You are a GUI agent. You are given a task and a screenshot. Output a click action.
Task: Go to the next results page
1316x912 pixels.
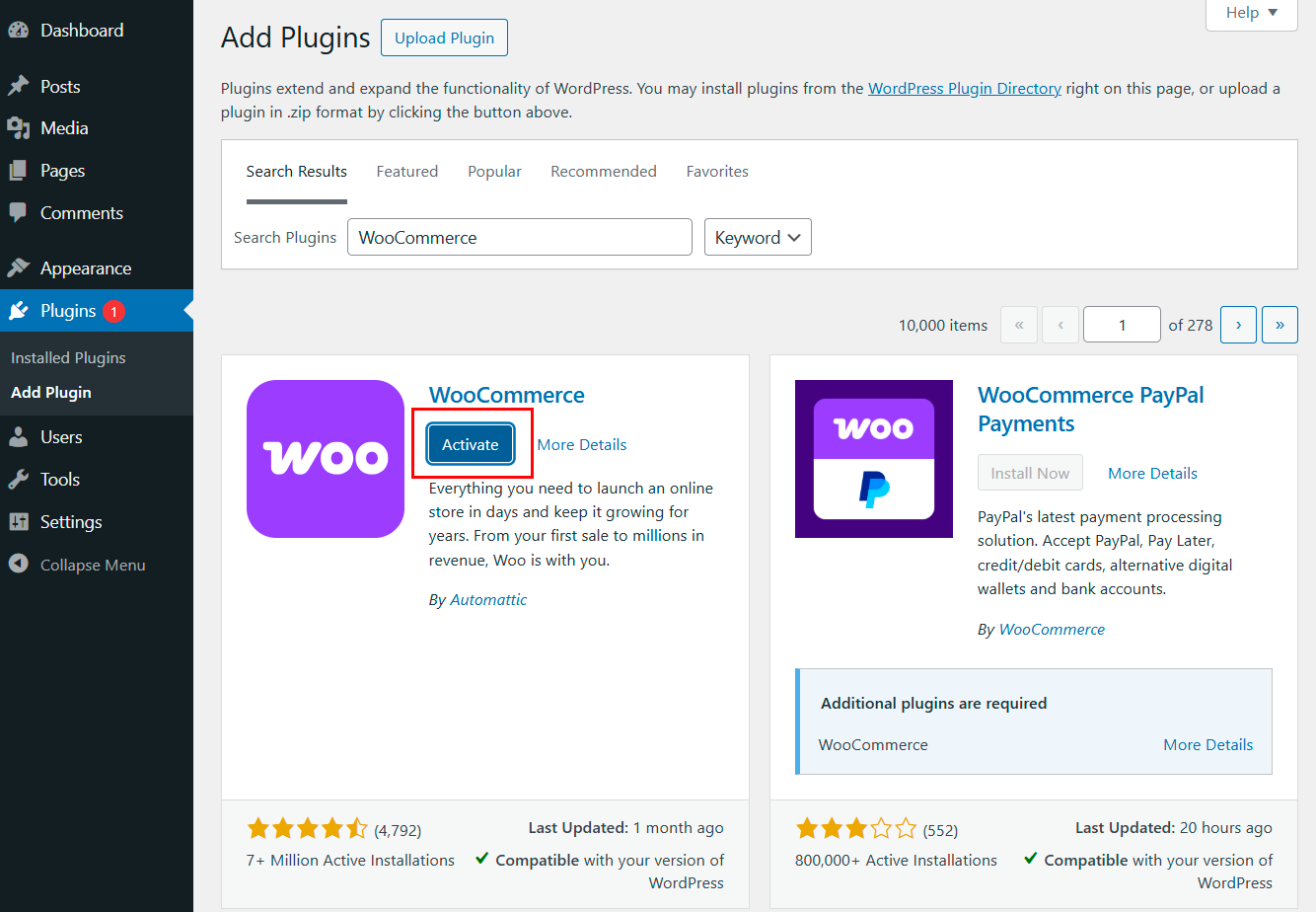pos(1239,325)
